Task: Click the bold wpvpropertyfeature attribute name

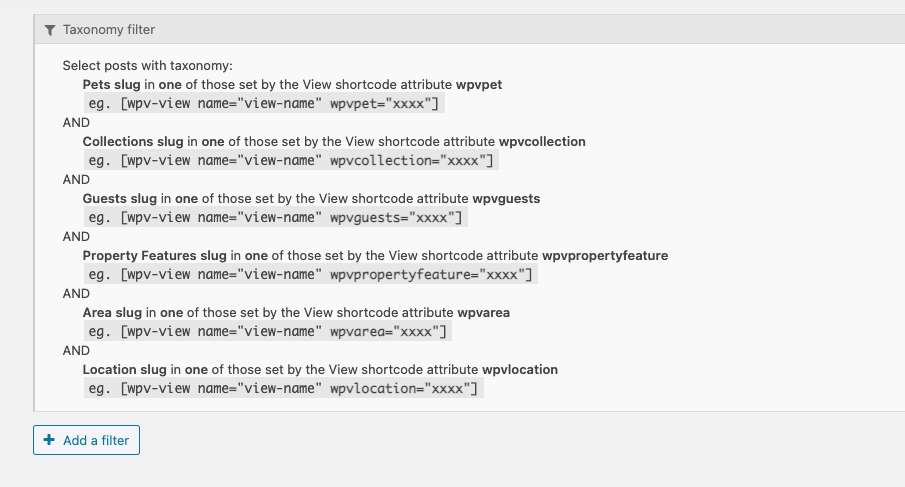Action: 605,256
